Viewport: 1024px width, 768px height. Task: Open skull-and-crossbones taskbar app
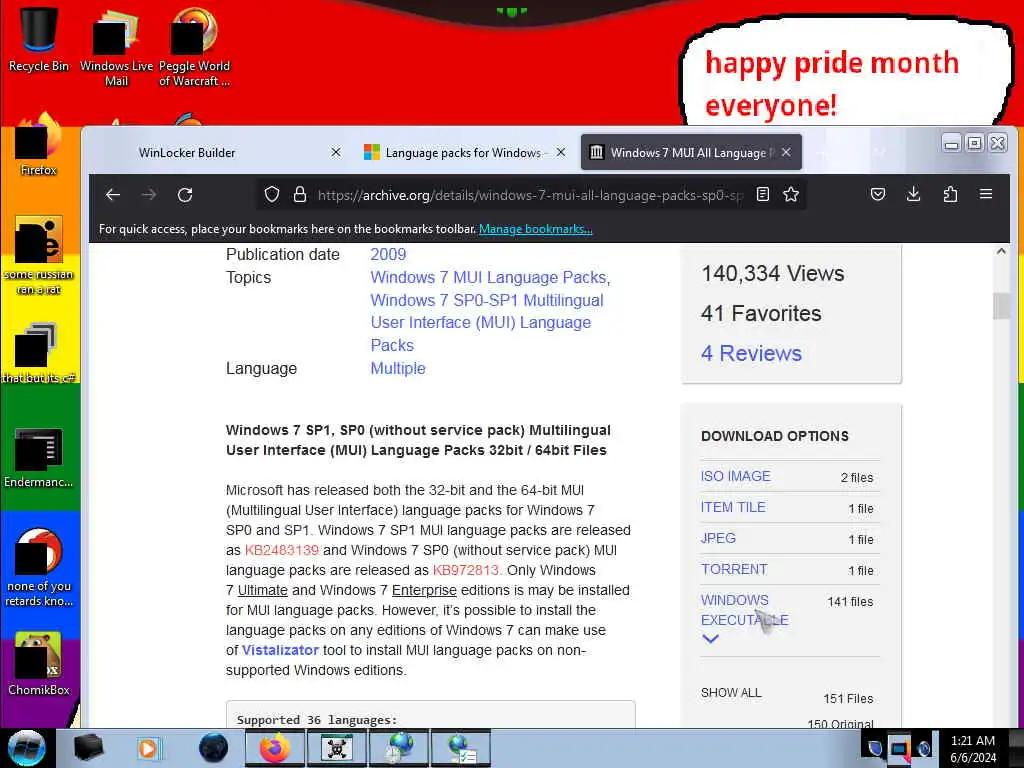[337, 748]
